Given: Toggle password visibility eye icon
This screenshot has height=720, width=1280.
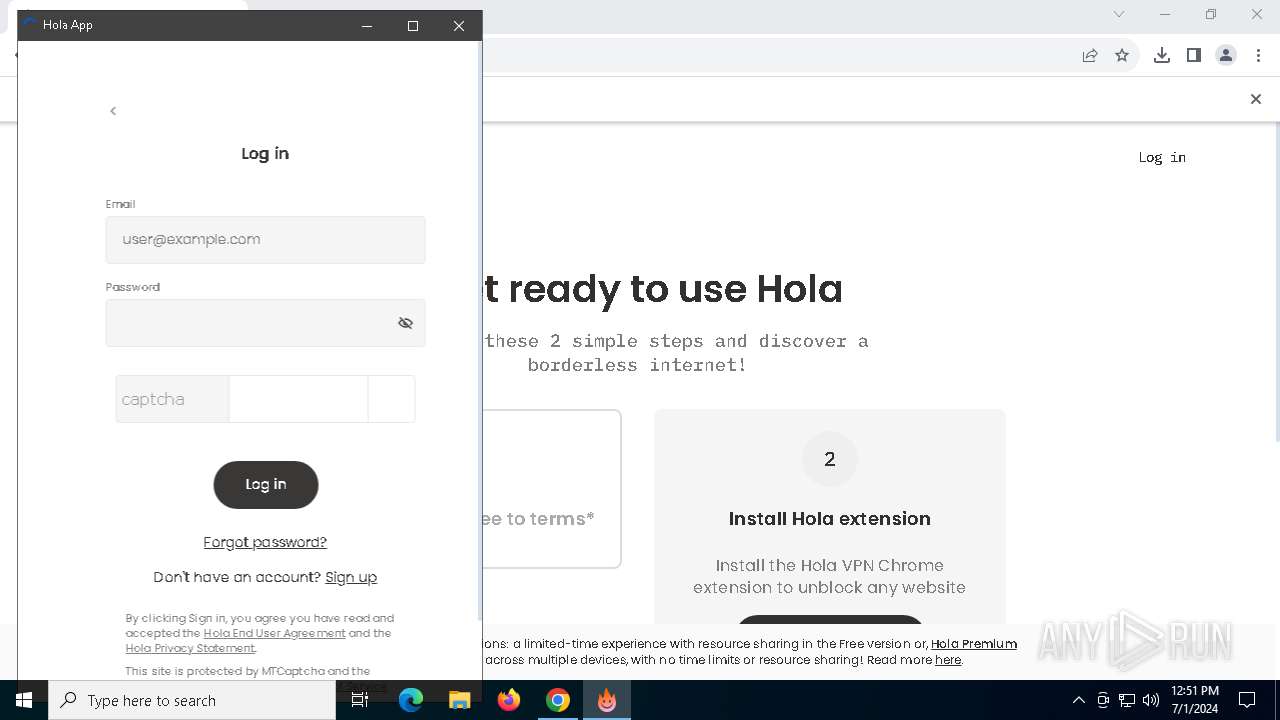Looking at the screenshot, I should click(x=405, y=323).
